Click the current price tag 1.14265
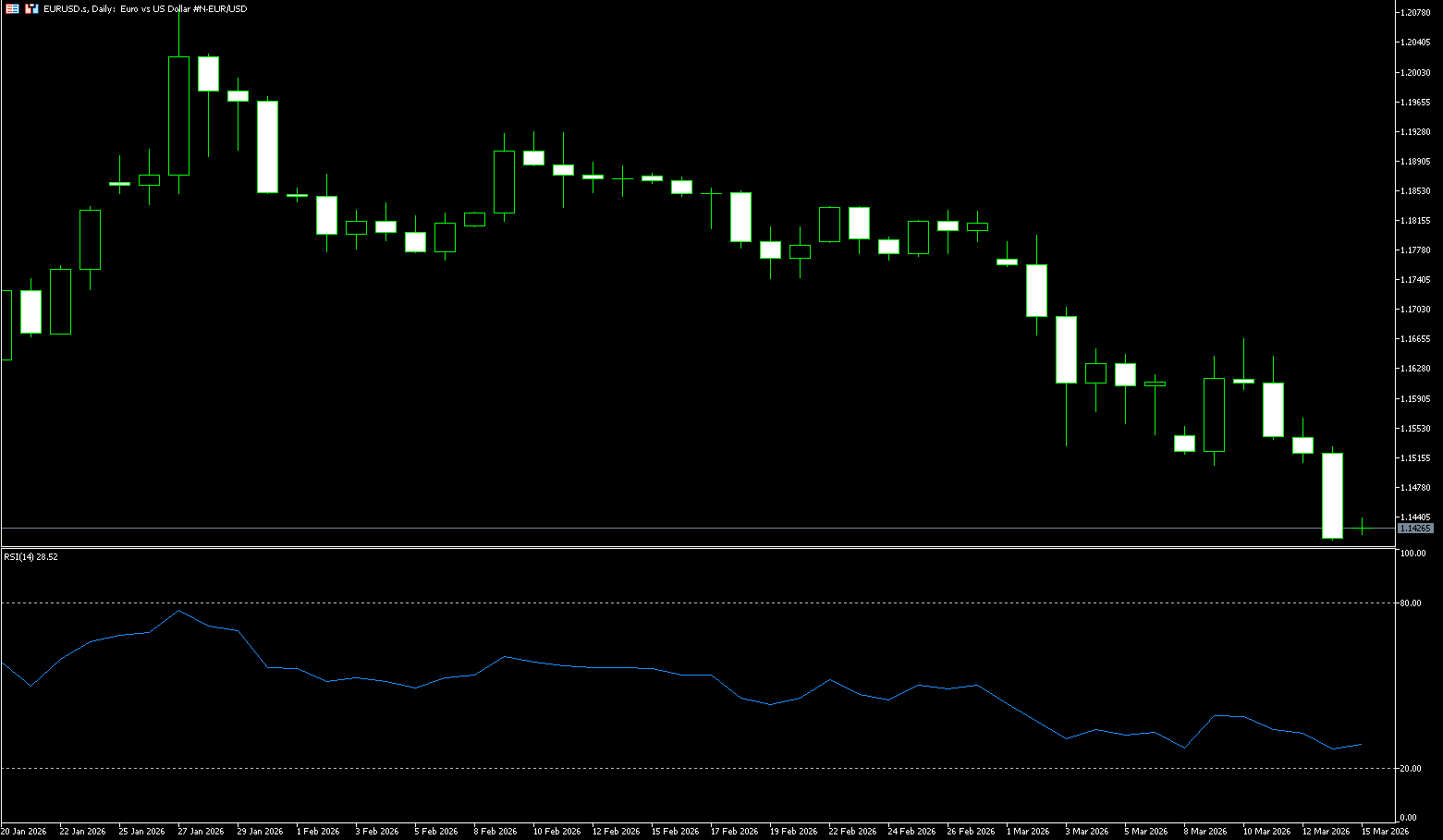Image resolution: width=1443 pixels, height=840 pixels. [1414, 529]
